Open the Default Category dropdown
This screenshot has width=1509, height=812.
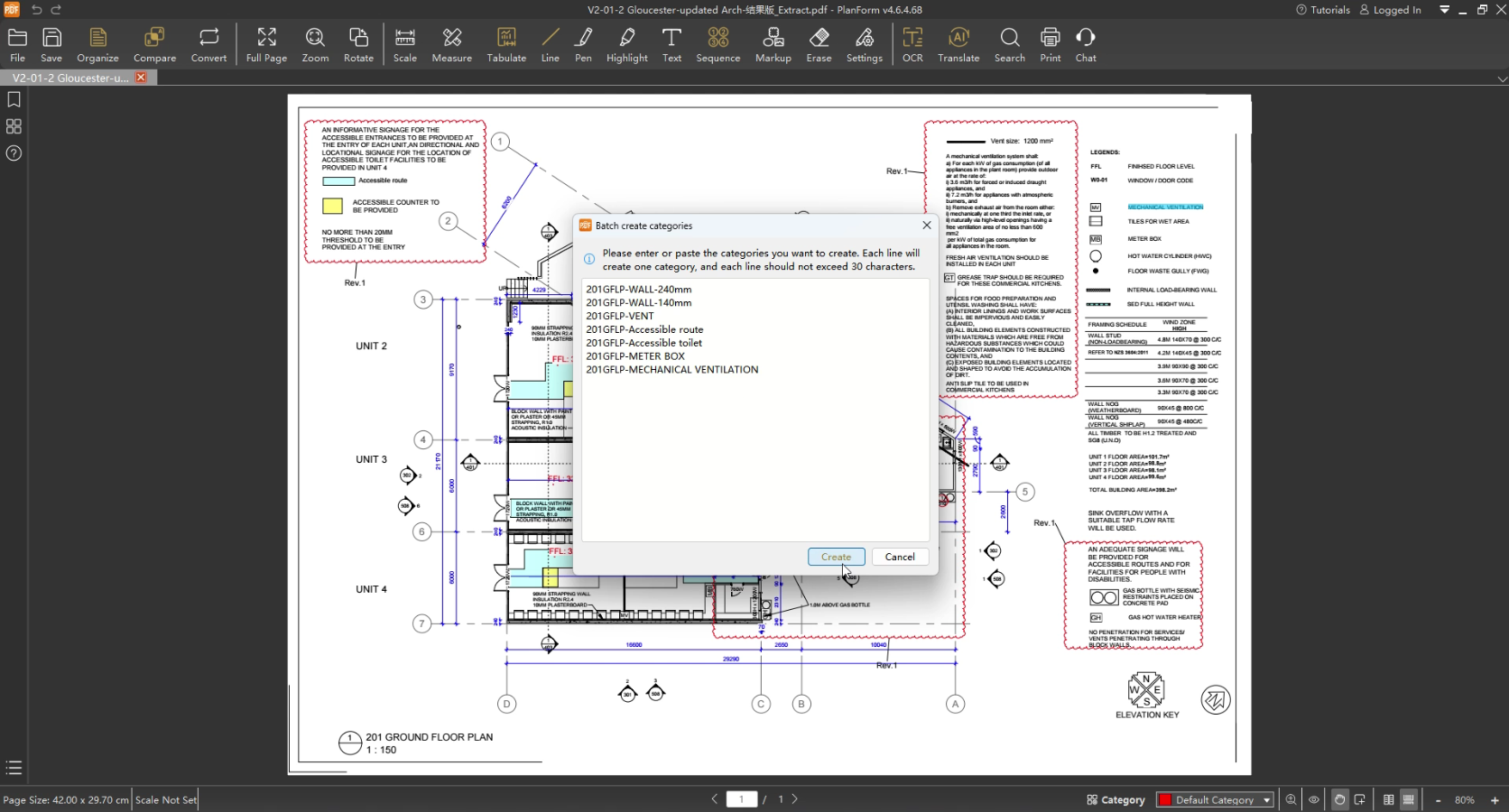[x=1215, y=799]
